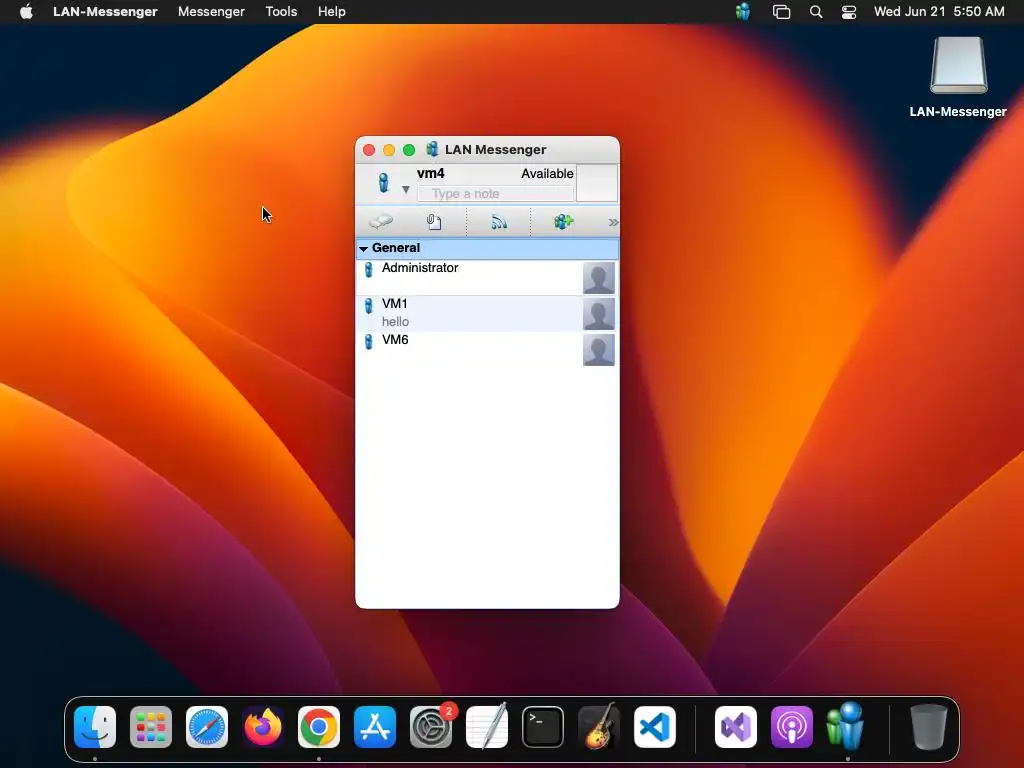Open Google Chrome from the Dock
The height and width of the screenshot is (768, 1024).
pyautogui.click(x=319, y=727)
